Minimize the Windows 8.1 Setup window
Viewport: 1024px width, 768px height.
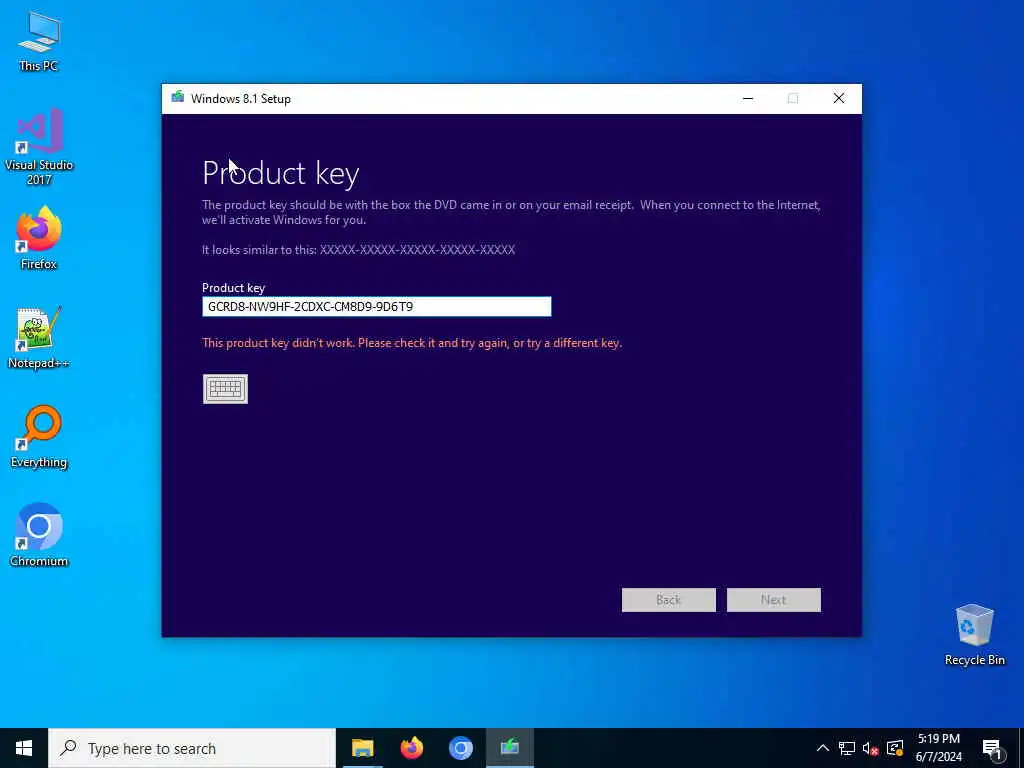click(x=748, y=98)
